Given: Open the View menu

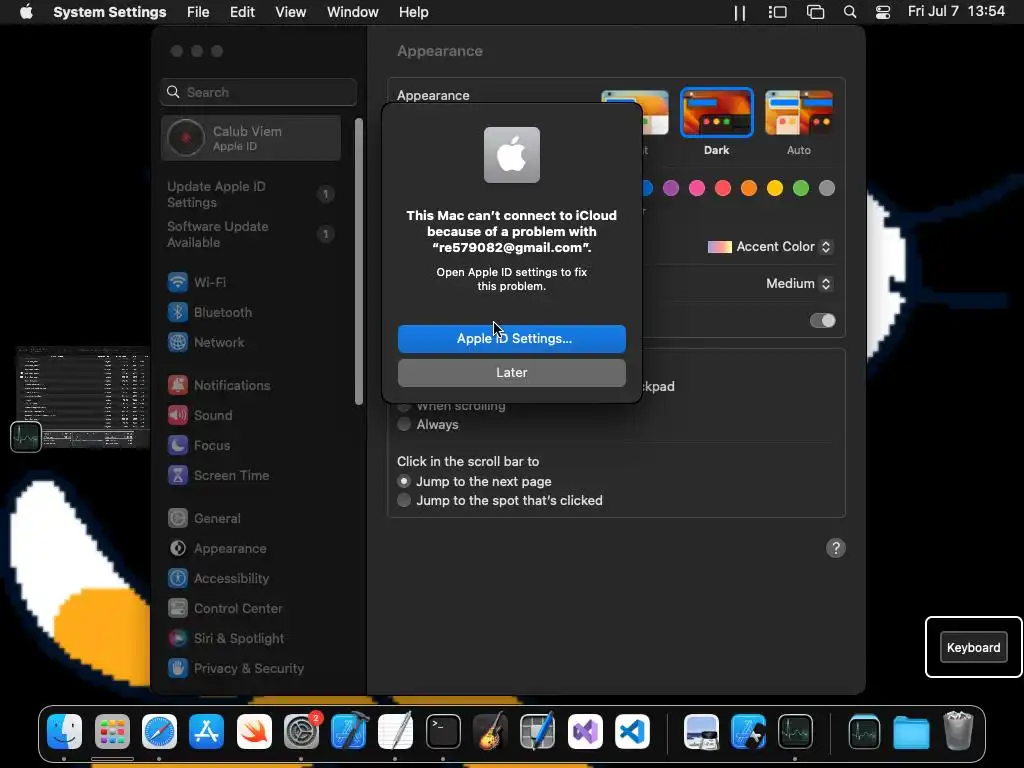Looking at the screenshot, I should coord(291,12).
